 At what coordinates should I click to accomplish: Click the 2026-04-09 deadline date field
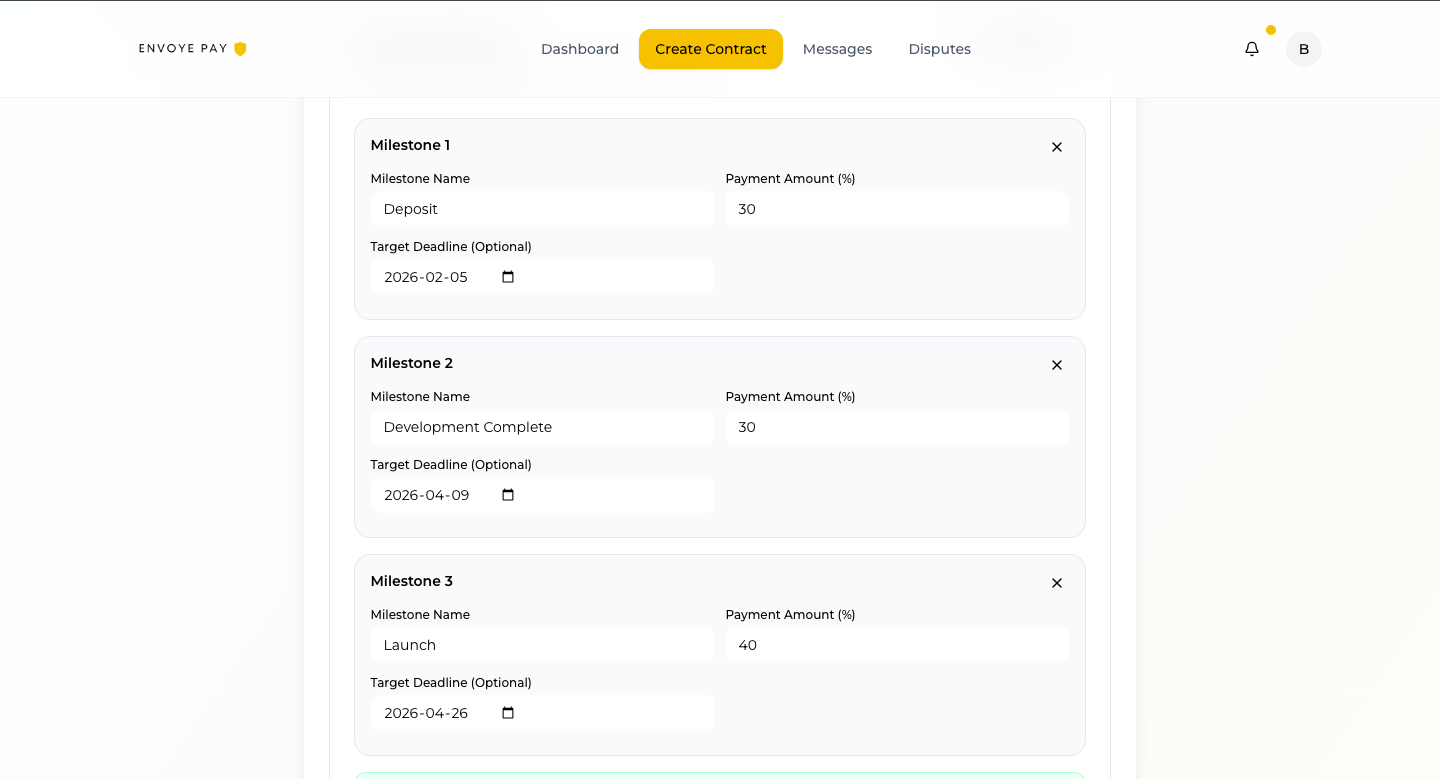[430, 495]
